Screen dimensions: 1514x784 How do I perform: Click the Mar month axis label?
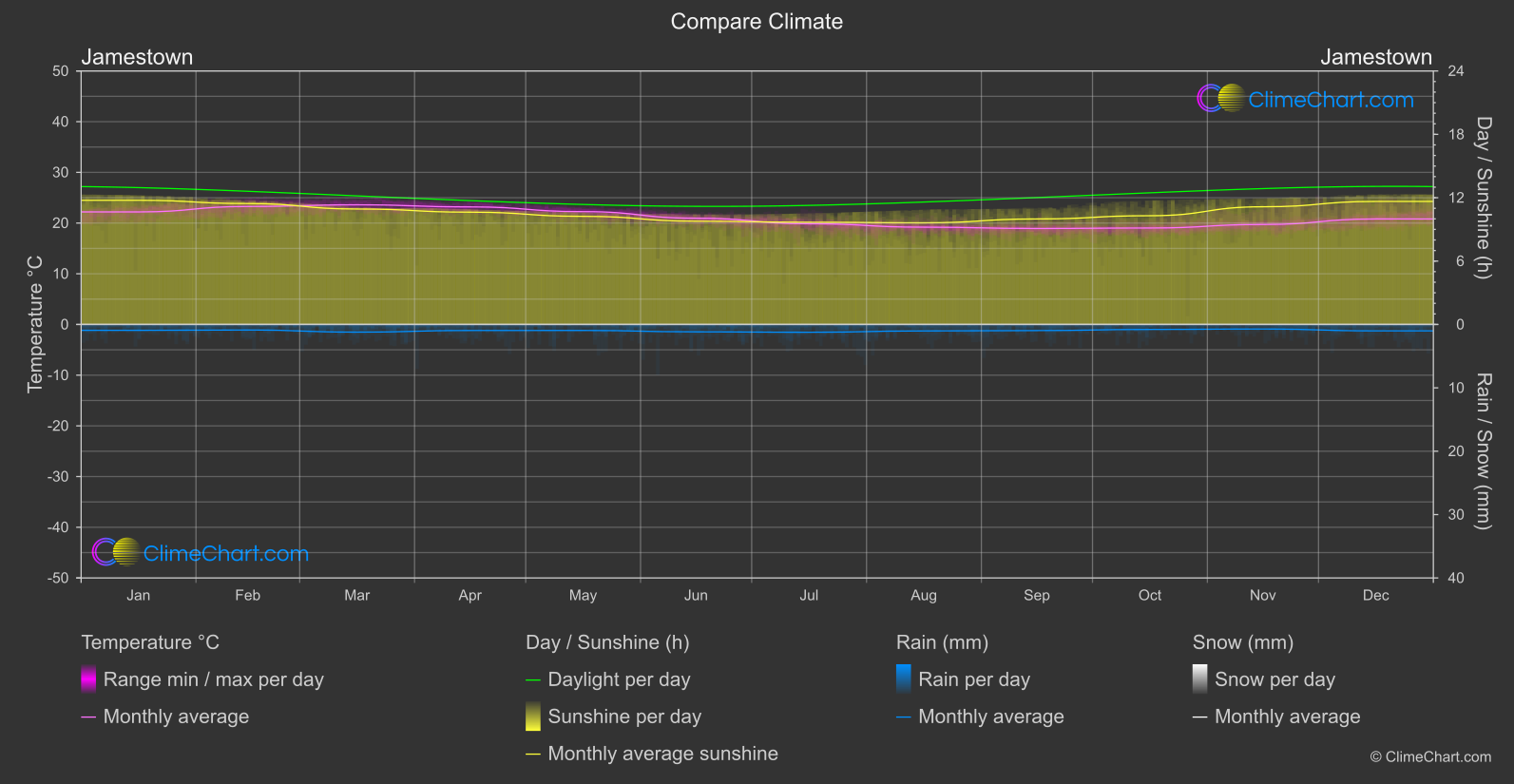coord(357,596)
